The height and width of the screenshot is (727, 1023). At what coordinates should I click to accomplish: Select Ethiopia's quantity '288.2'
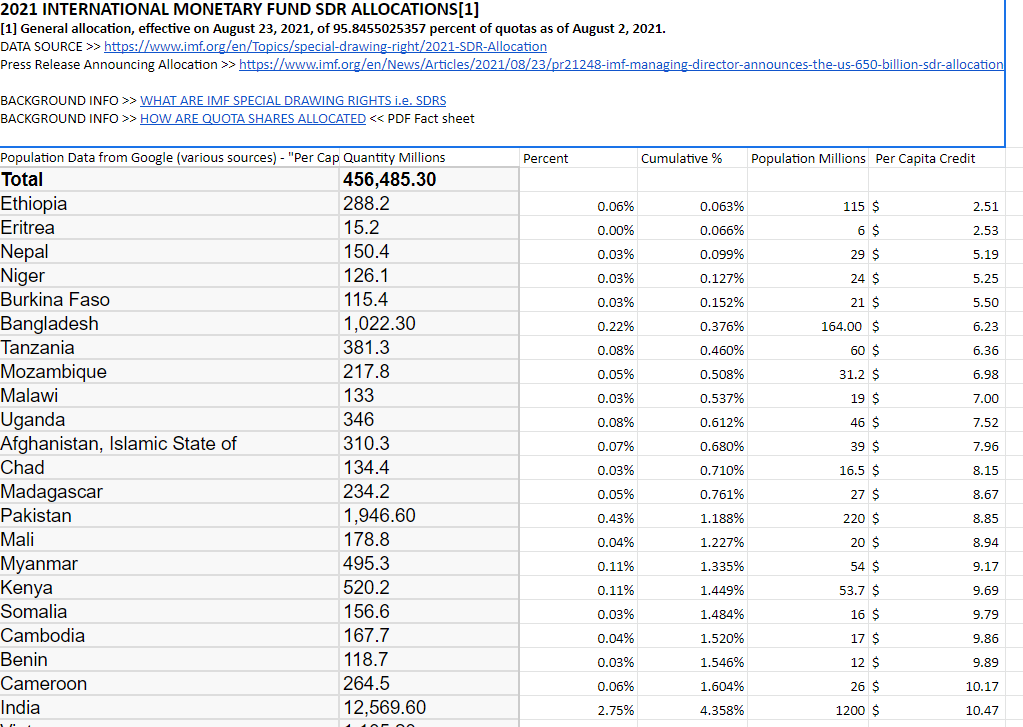429,204
